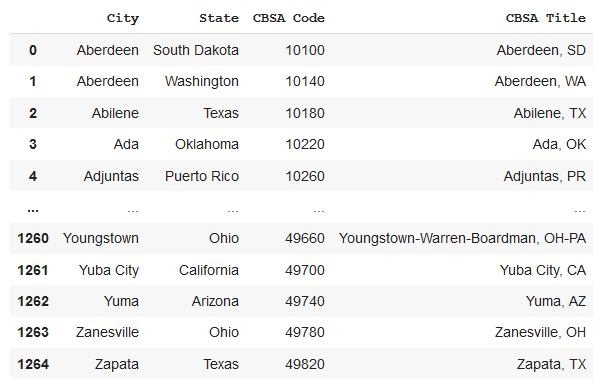Image resolution: width=597 pixels, height=382 pixels.
Task: Select row index 1260
Action: (33, 238)
